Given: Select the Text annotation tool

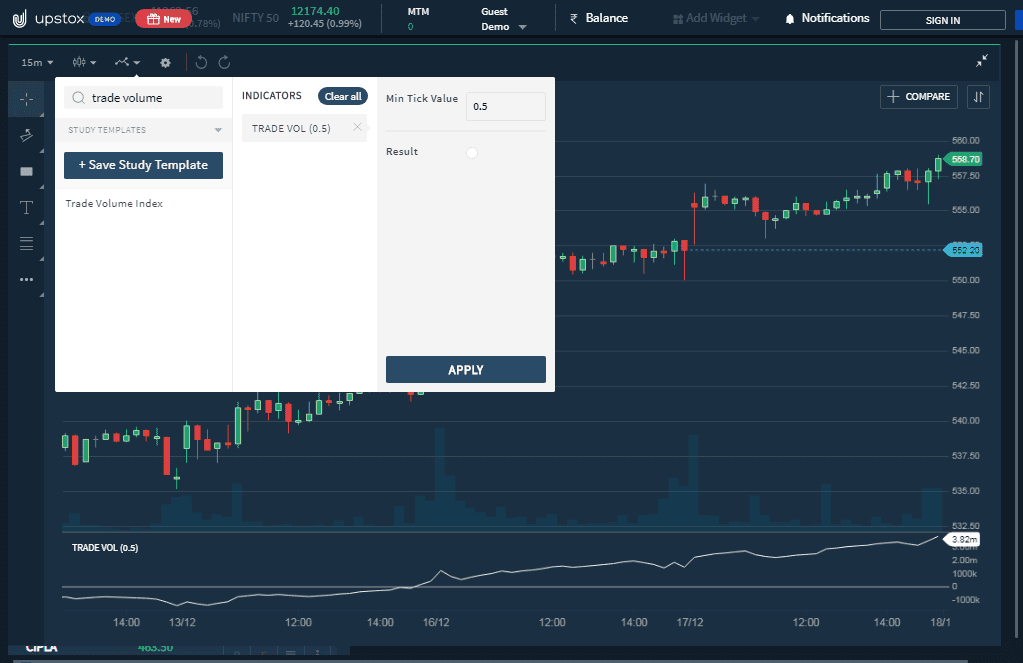Looking at the screenshot, I should click(x=26, y=208).
